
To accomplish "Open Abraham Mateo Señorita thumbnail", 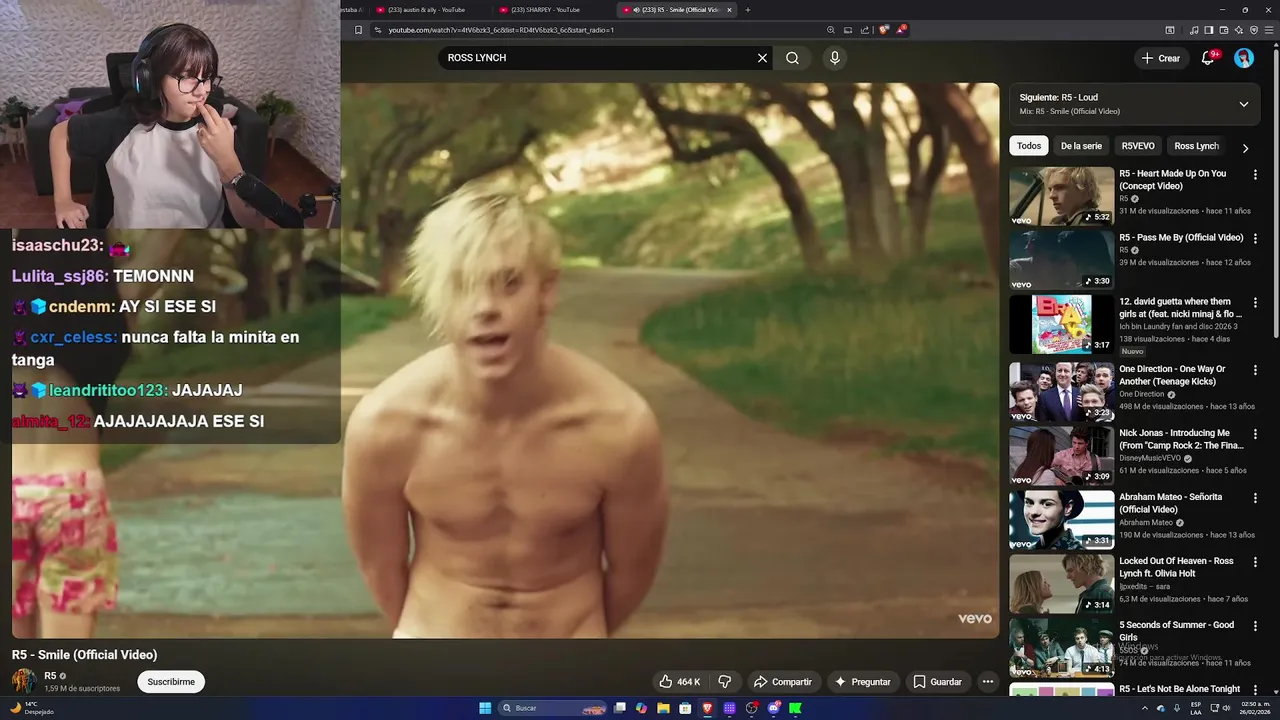I will coord(1061,520).
